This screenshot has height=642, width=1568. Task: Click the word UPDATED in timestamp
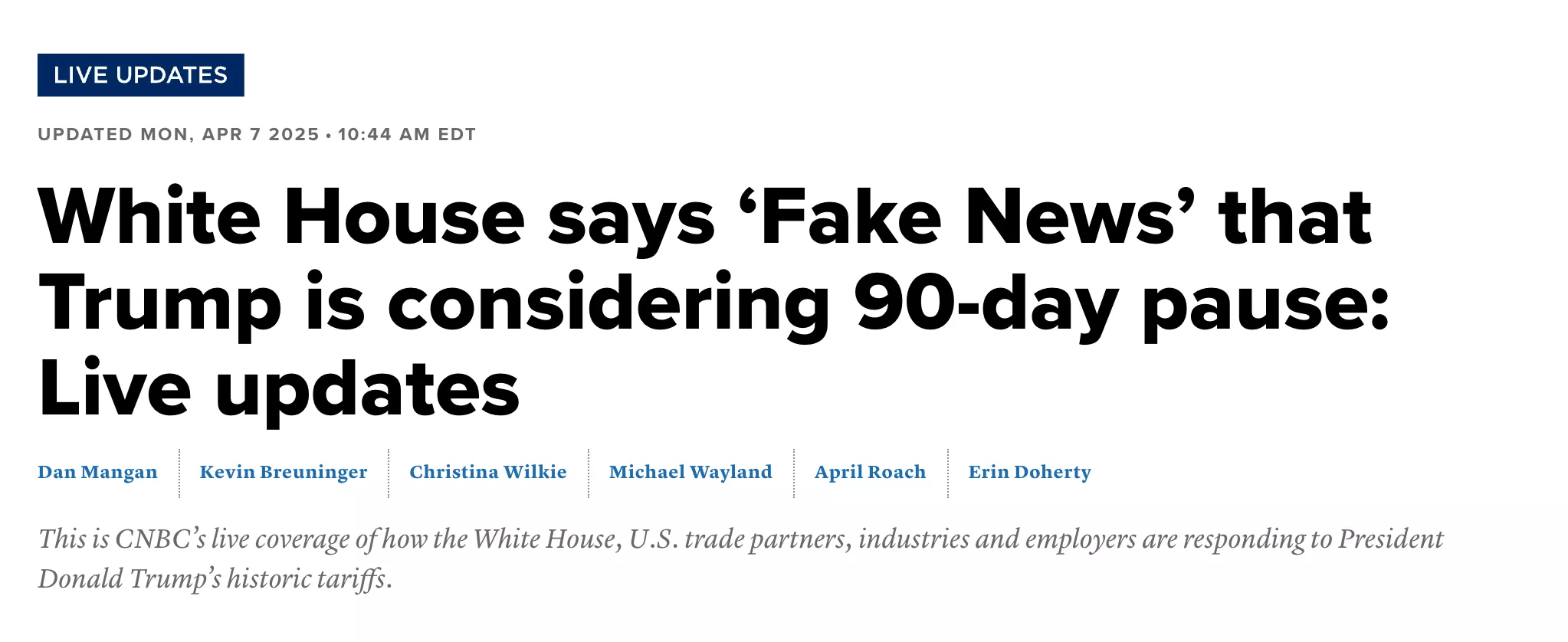coord(85,135)
